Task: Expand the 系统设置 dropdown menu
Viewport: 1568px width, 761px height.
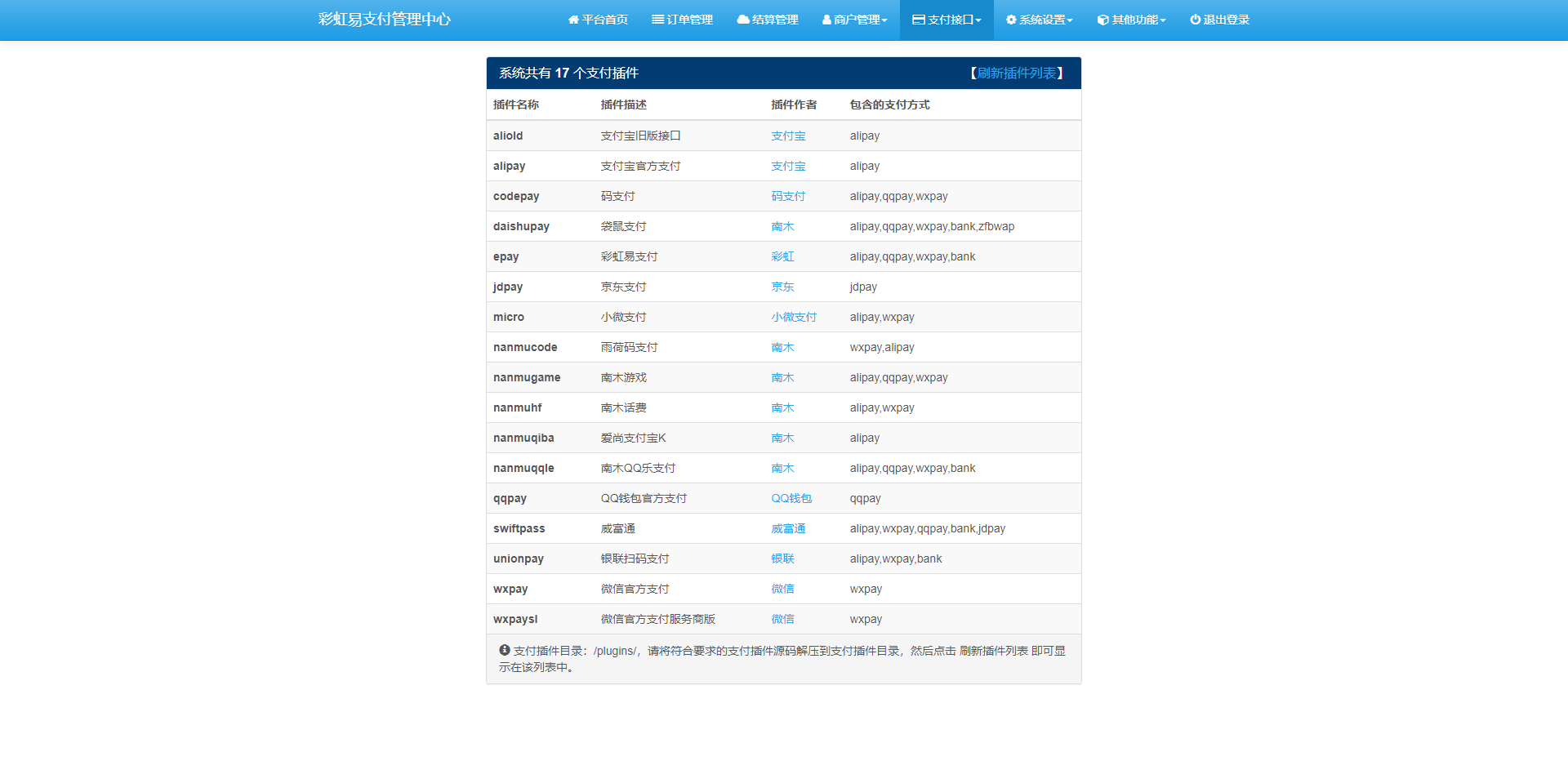Action: tap(1040, 20)
